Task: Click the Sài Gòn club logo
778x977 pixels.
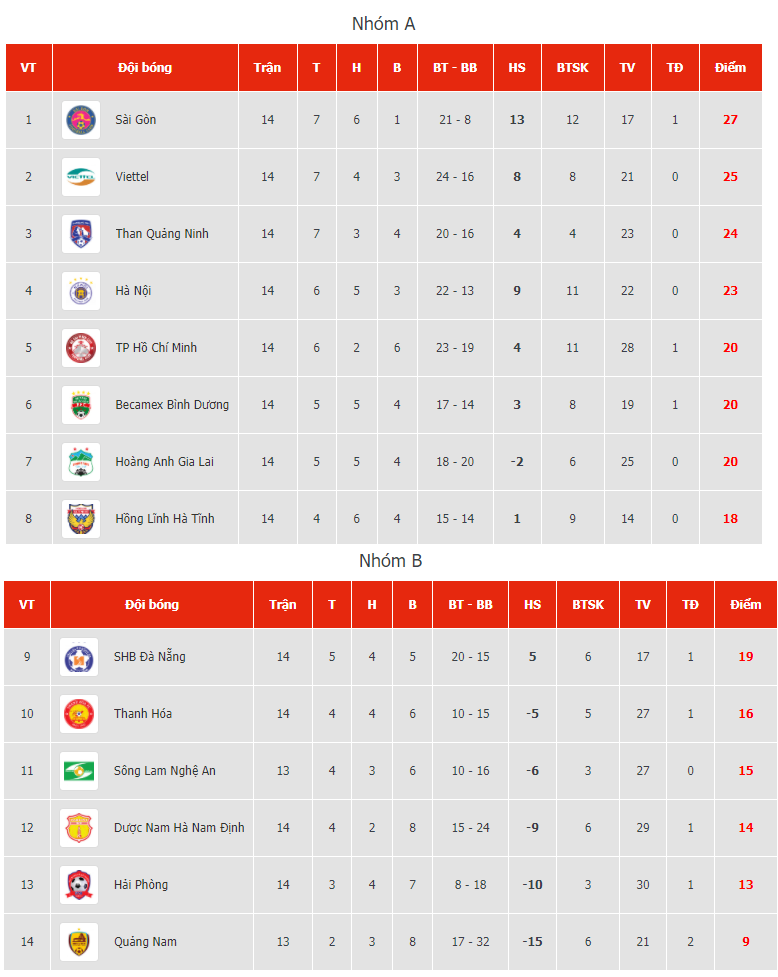Action: pyautogui.click(x=81, y=120)
